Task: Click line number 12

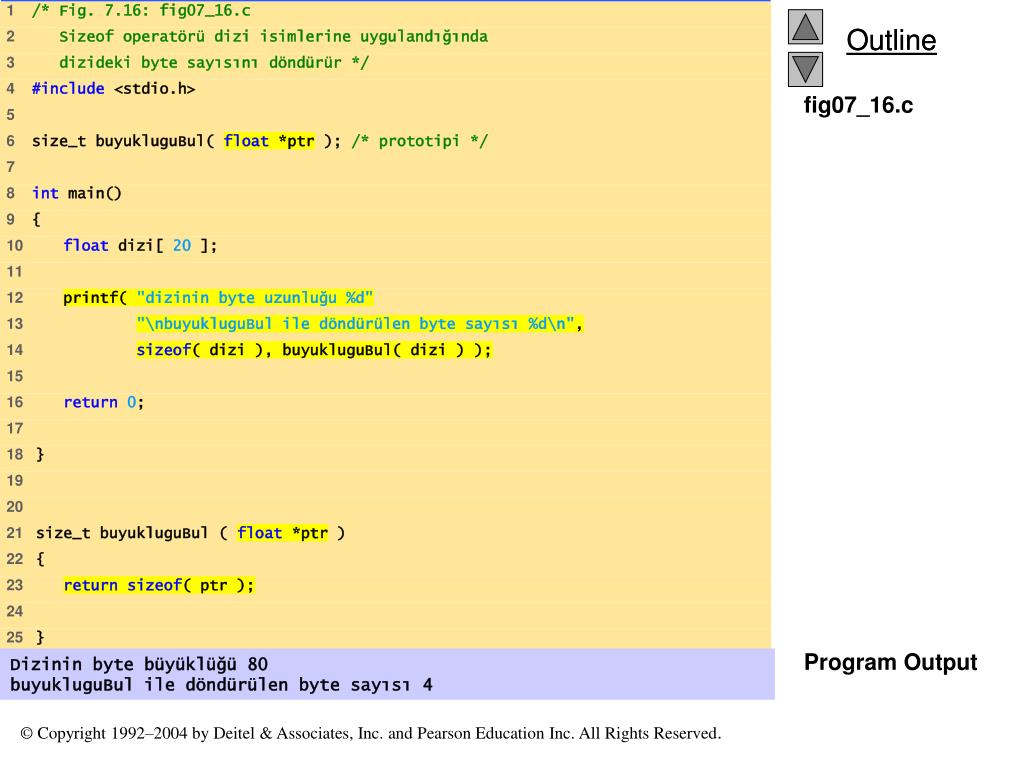Action: [x=14, y=298]
